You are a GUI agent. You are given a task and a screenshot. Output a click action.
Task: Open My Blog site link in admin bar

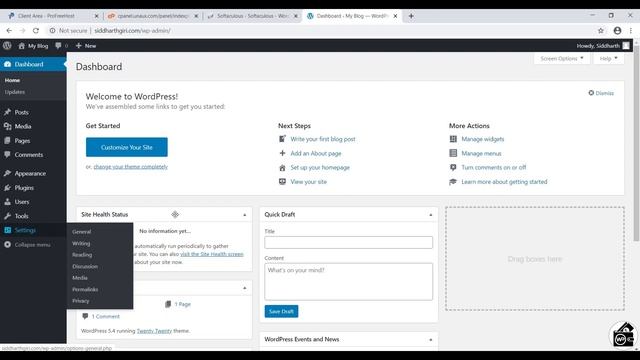33,46
